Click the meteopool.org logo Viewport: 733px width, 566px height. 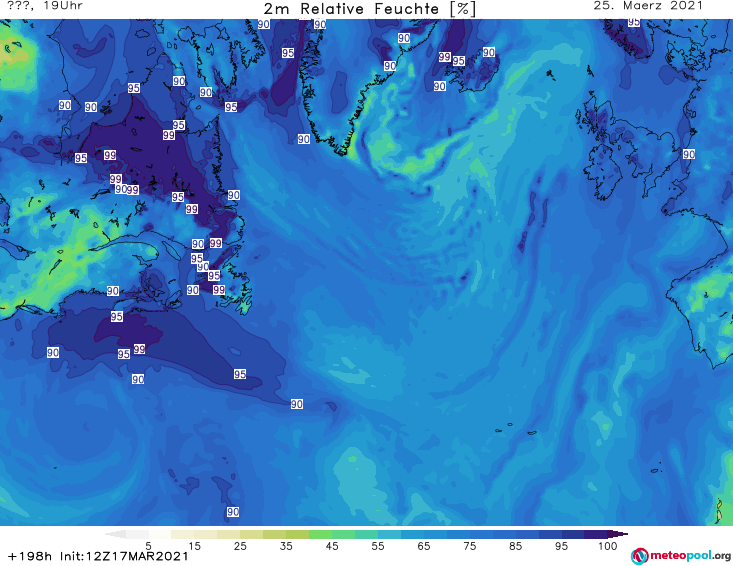pos(681,556)
